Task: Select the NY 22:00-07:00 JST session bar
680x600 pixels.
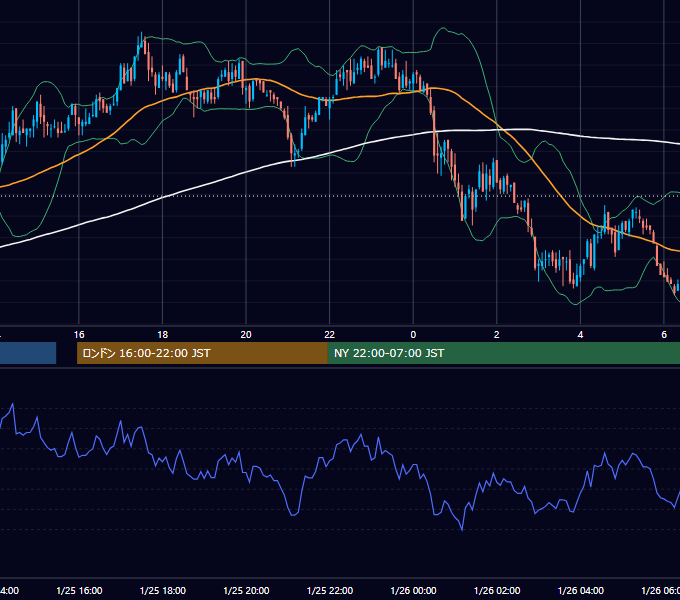Action: tap(503, 353)
